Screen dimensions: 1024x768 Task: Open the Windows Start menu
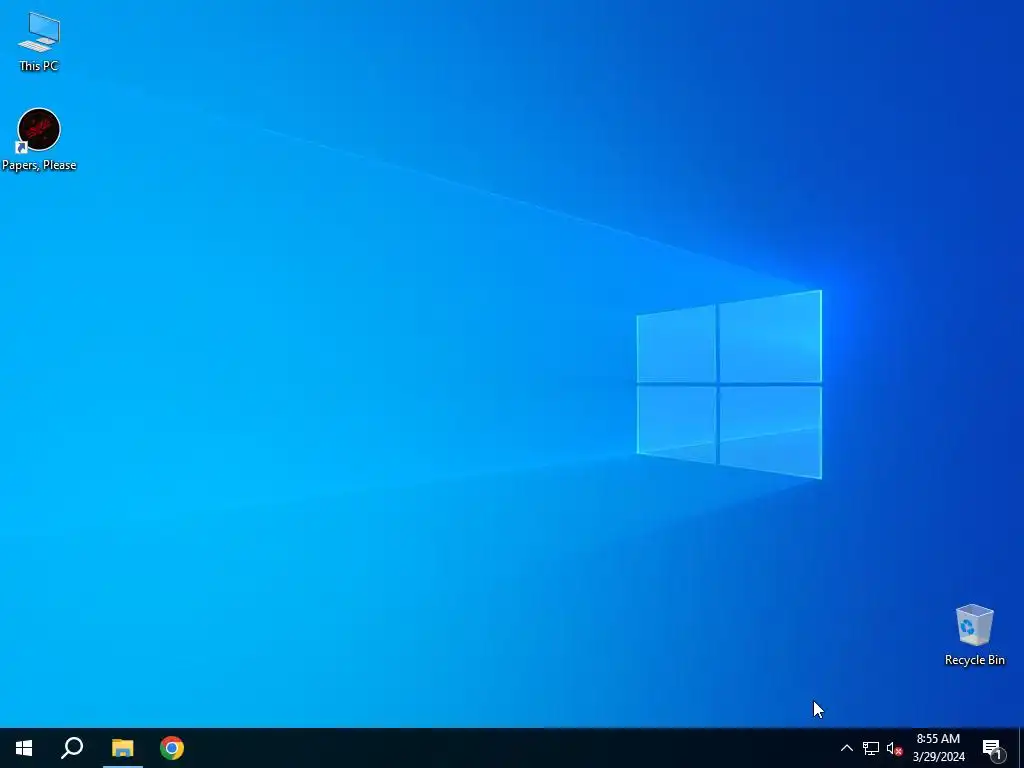coord(24,748)
